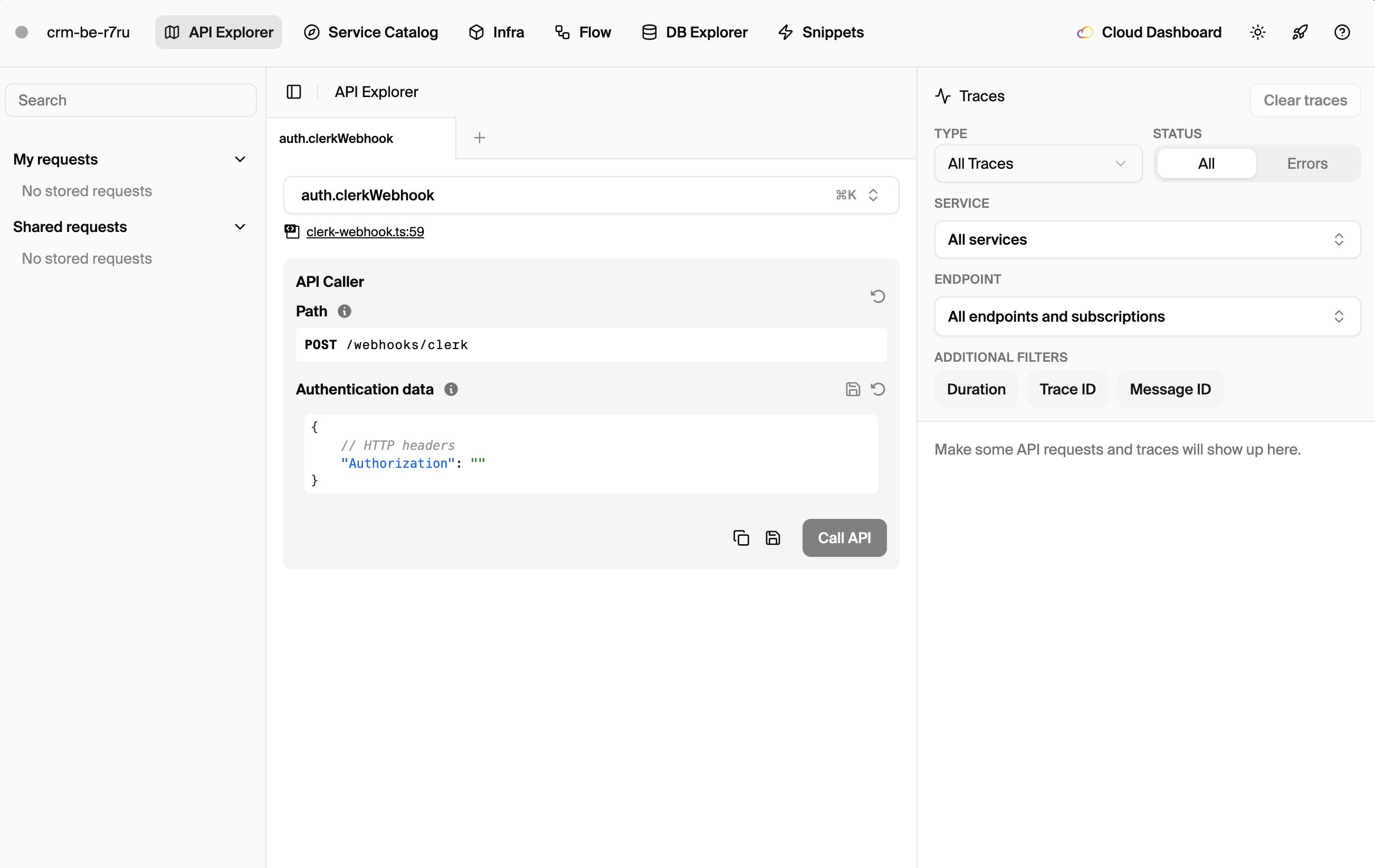This screenshot has width=1375, height=868.
Task: Navigate to the Service Catalog
Action: (370, 32)
